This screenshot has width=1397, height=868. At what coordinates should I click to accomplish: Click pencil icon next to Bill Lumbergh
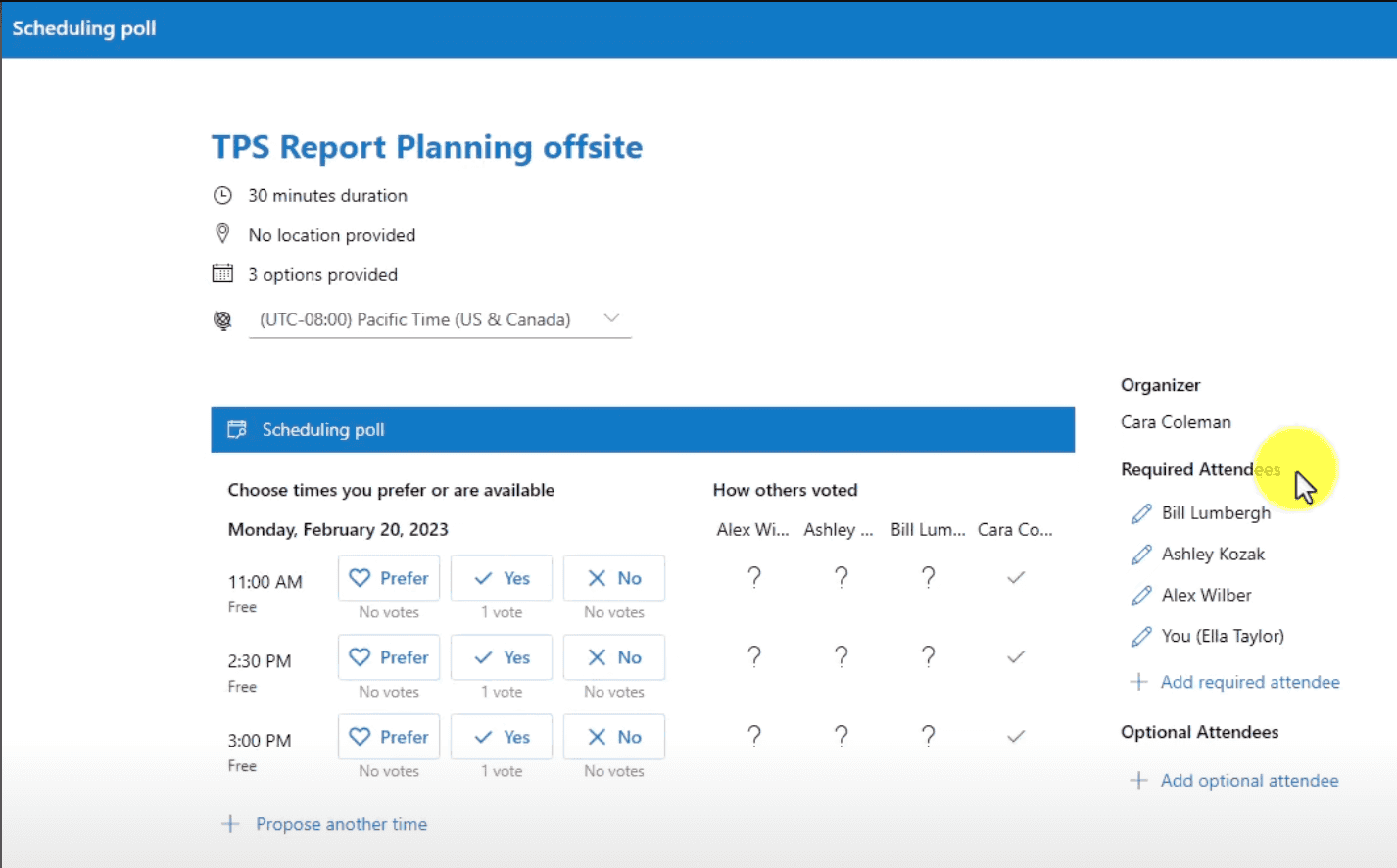click(x=1141, y=513)
